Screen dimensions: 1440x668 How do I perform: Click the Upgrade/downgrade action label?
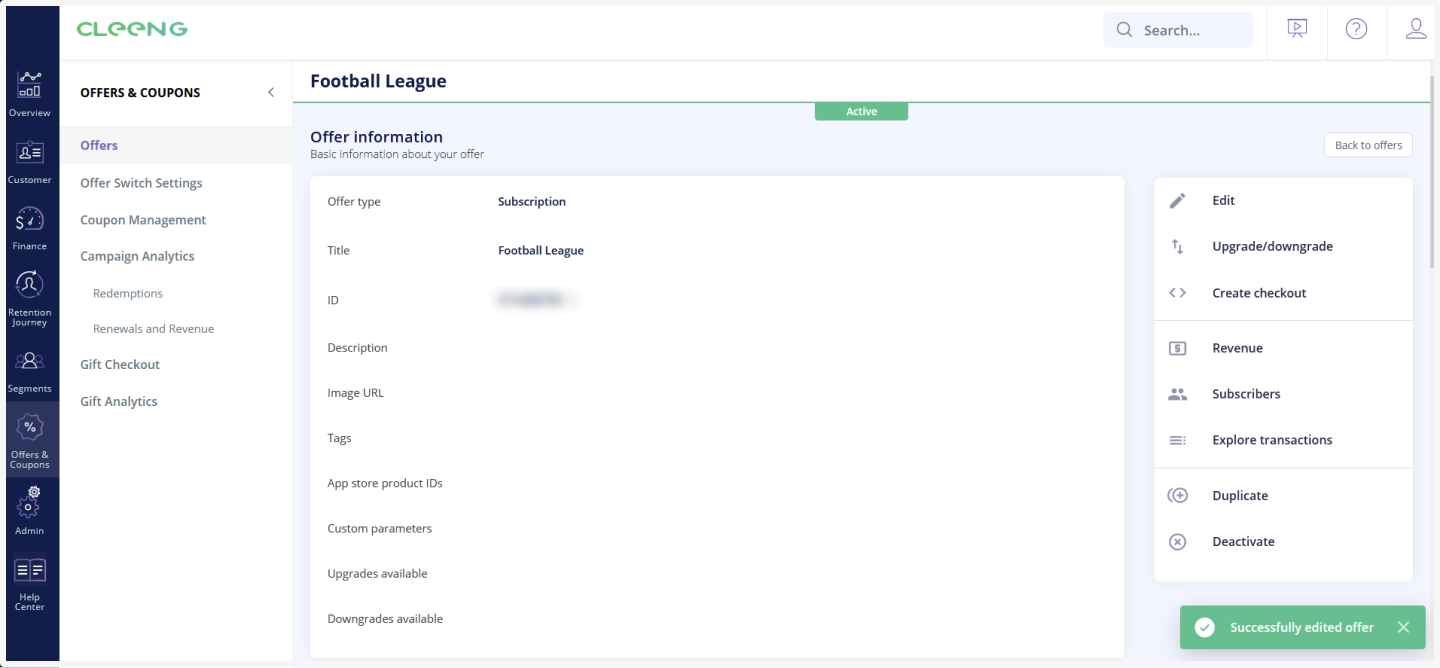tap(1272, 247)
